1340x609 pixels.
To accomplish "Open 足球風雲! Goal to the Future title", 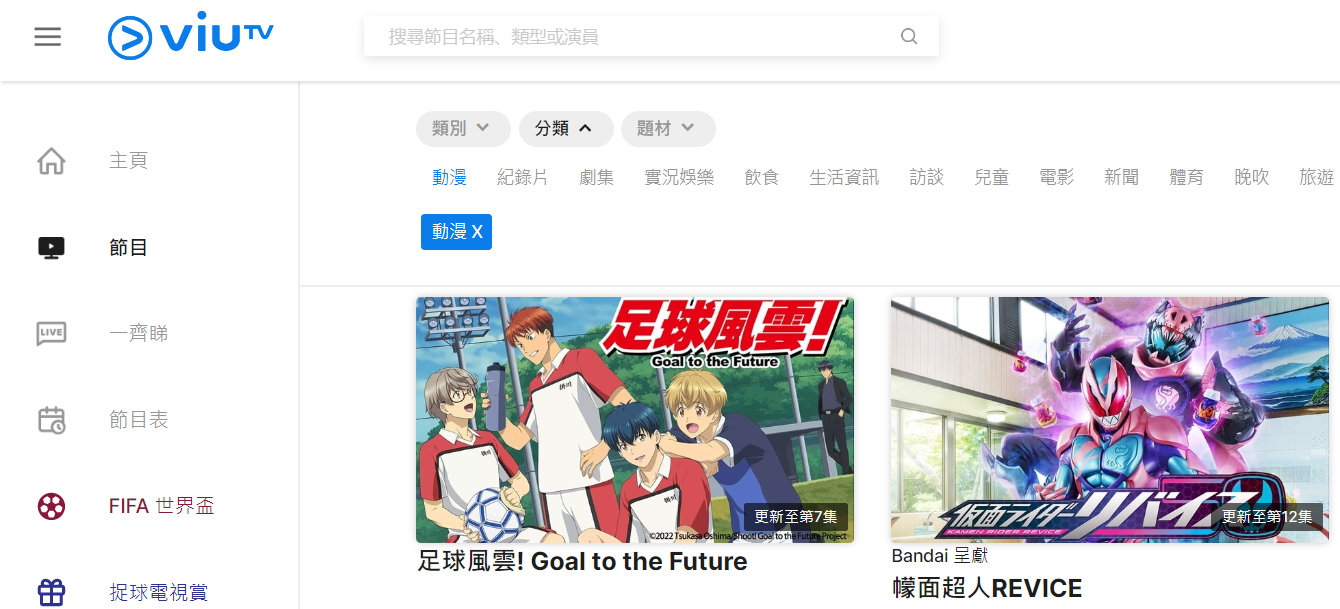I will 582,562.
